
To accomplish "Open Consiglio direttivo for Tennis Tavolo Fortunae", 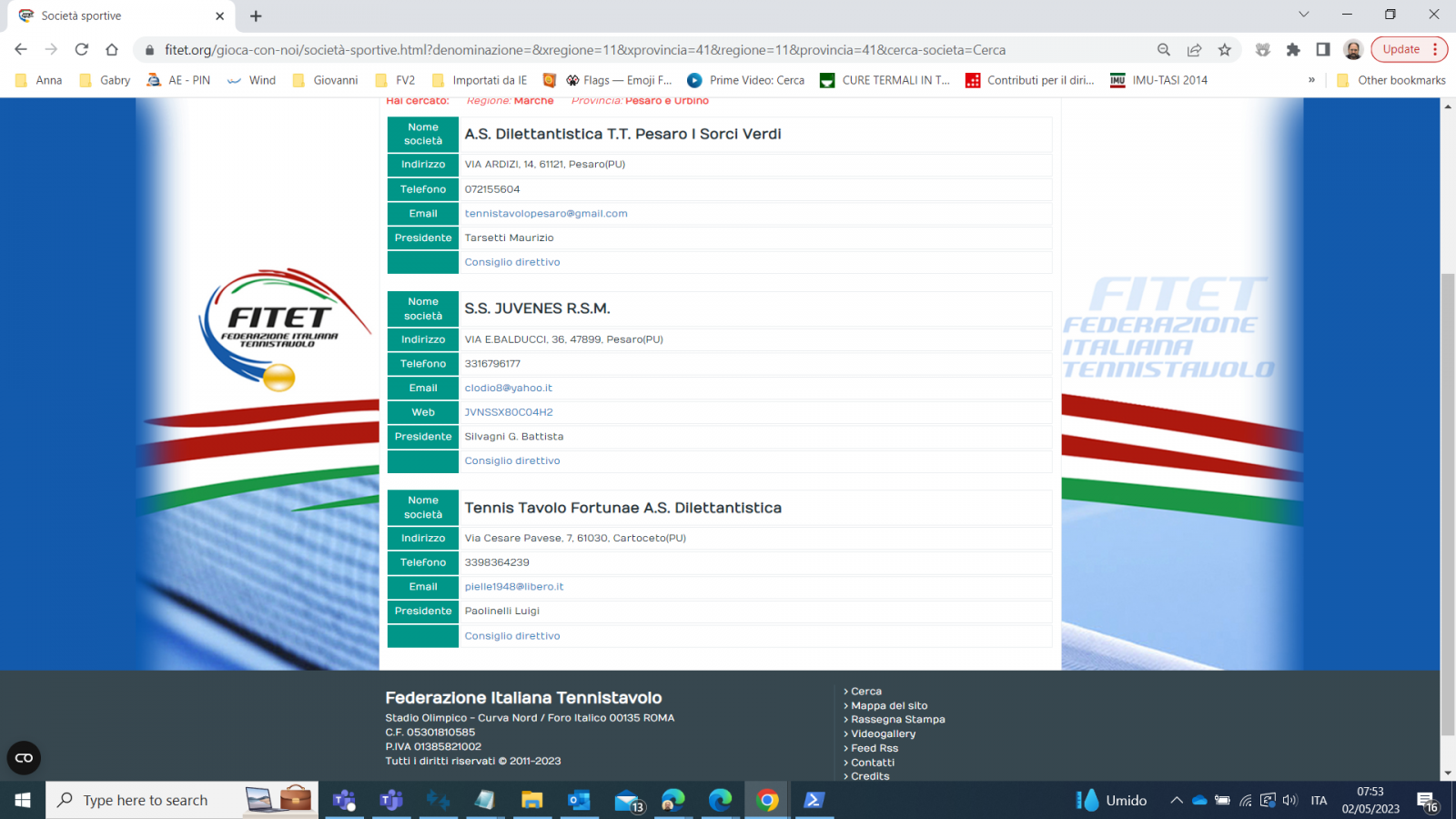I will tap(512, 636).
